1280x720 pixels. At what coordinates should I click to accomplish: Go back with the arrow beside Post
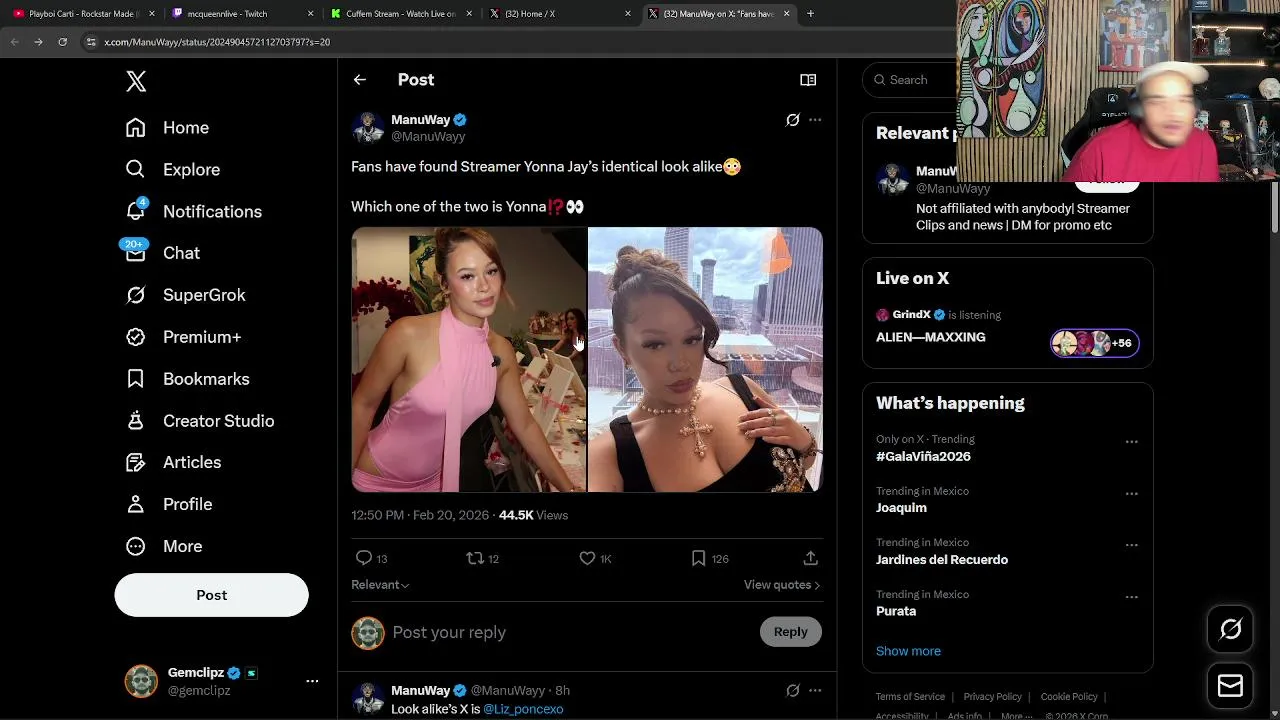pos(360,80)
